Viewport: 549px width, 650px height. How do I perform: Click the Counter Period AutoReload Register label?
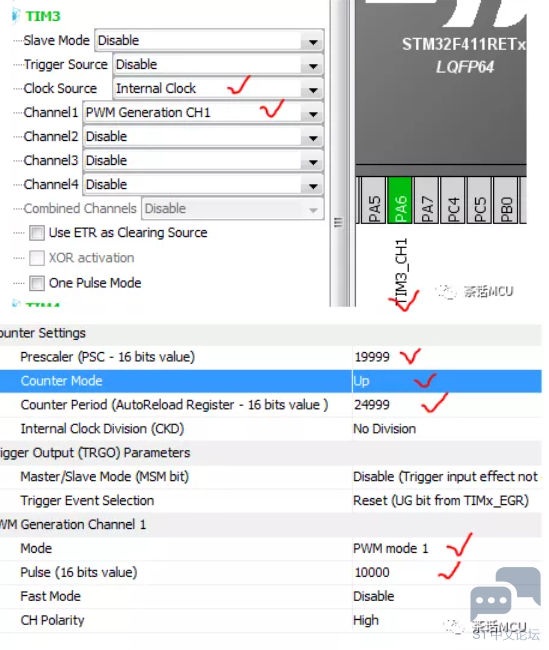pos(174,405)
